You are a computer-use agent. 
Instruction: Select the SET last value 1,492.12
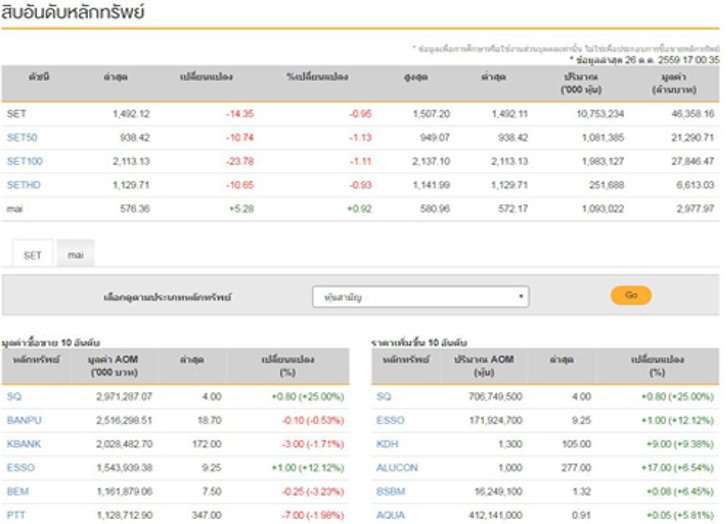[131, 114]
